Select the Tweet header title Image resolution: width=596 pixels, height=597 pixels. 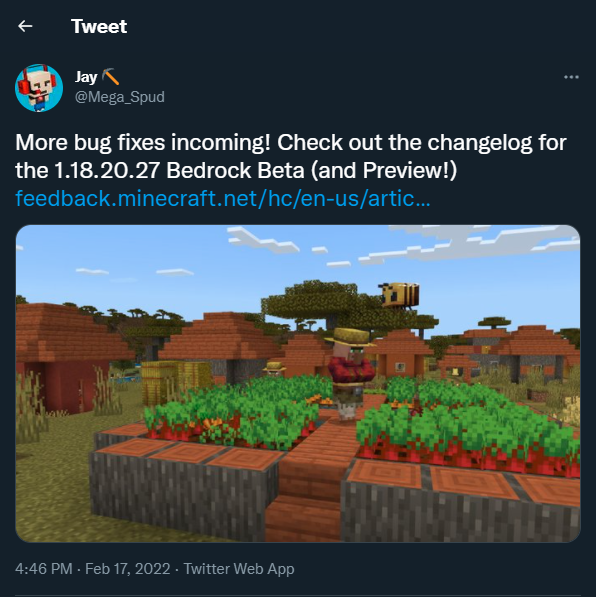pos(99,26)
